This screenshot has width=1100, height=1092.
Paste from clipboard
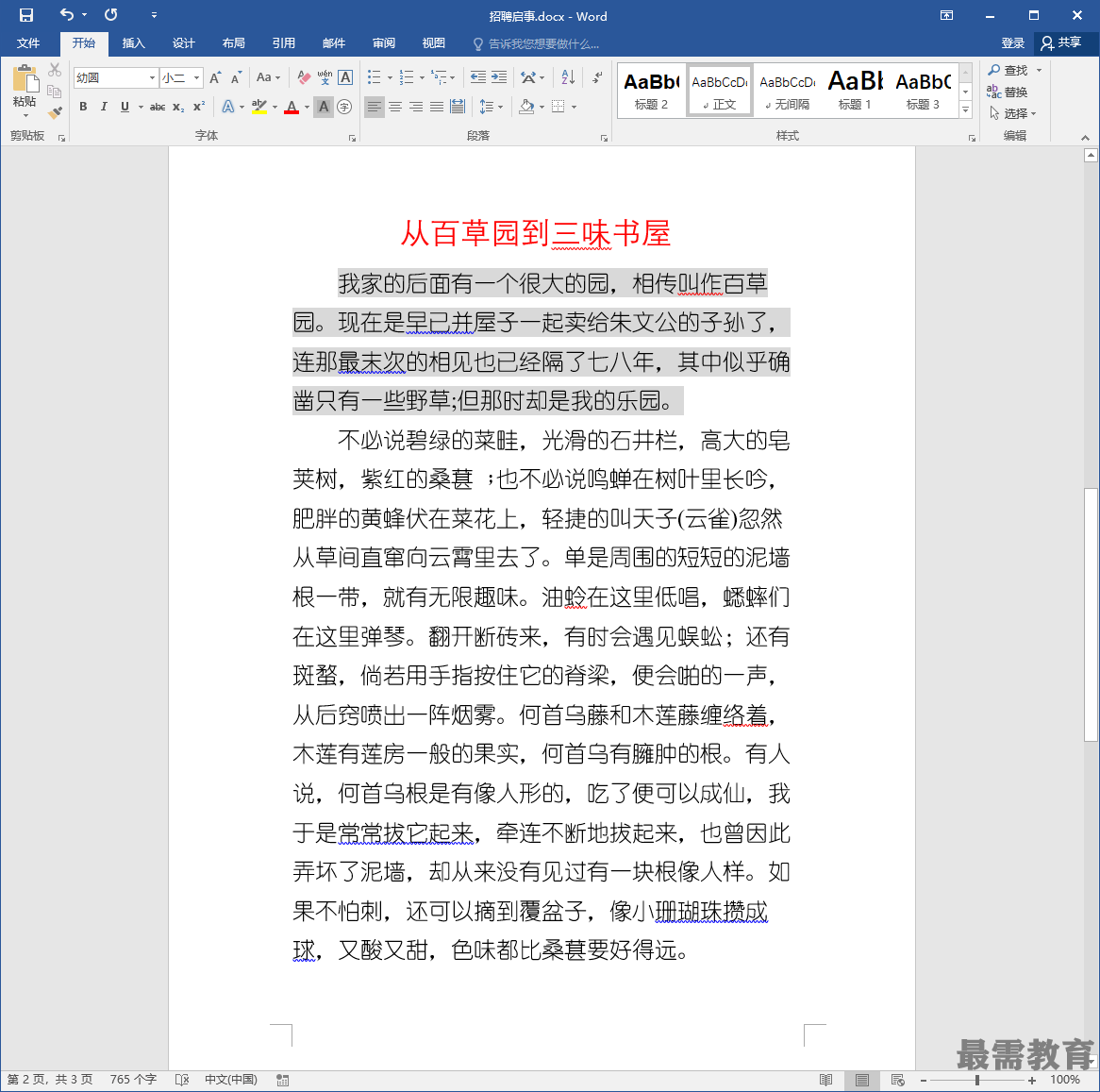point(25,89)
